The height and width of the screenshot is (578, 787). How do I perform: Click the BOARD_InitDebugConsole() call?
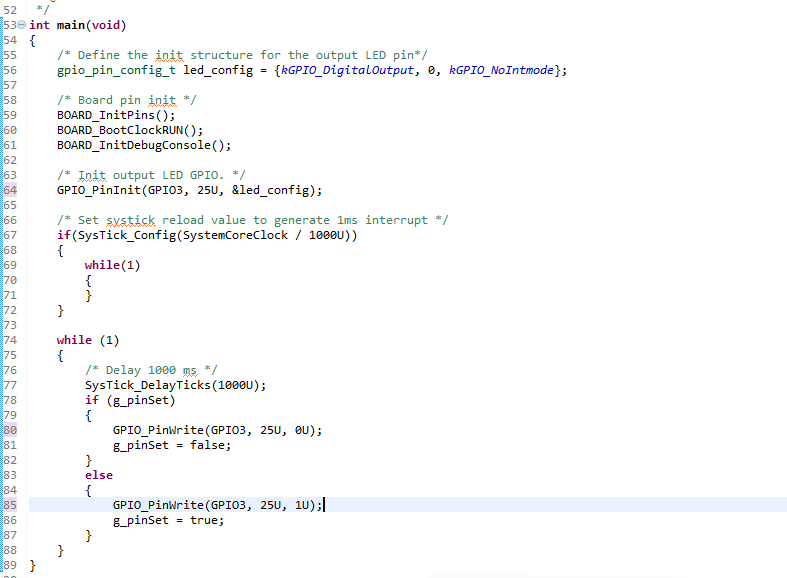point(144,146)
